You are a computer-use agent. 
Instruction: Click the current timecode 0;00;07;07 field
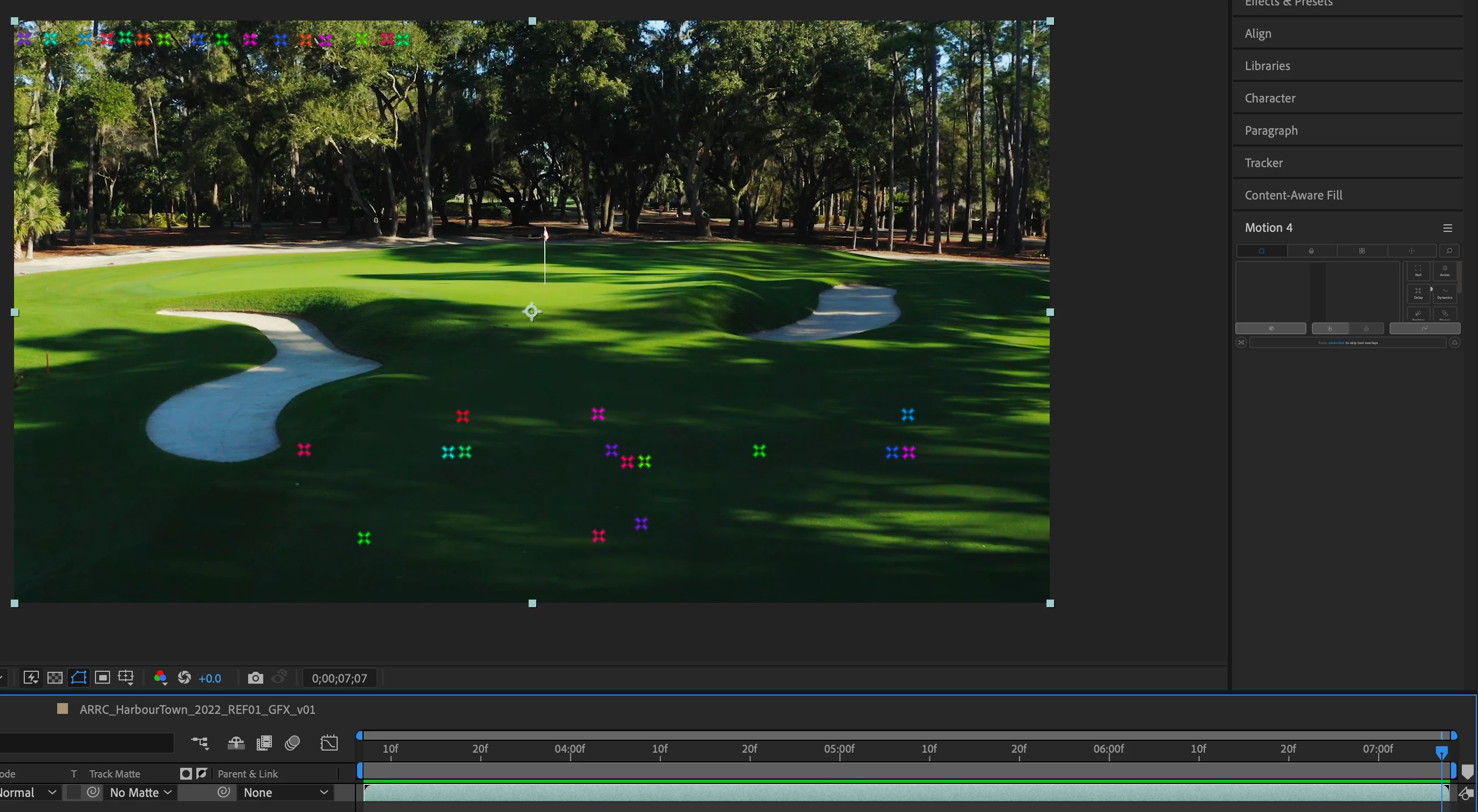pyautogui.click(x=339, y=678)
